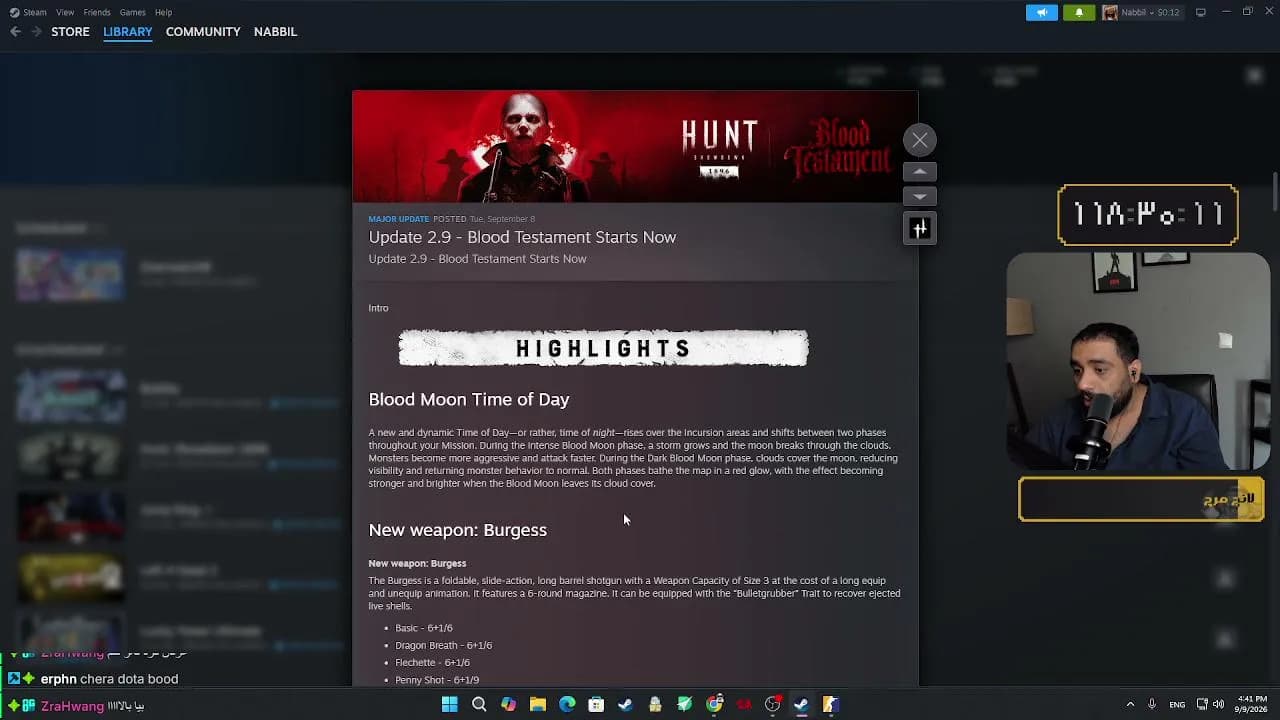
Task: Launch Microsoft Edge from the taskbar
Action: click(x=567, y=704)
